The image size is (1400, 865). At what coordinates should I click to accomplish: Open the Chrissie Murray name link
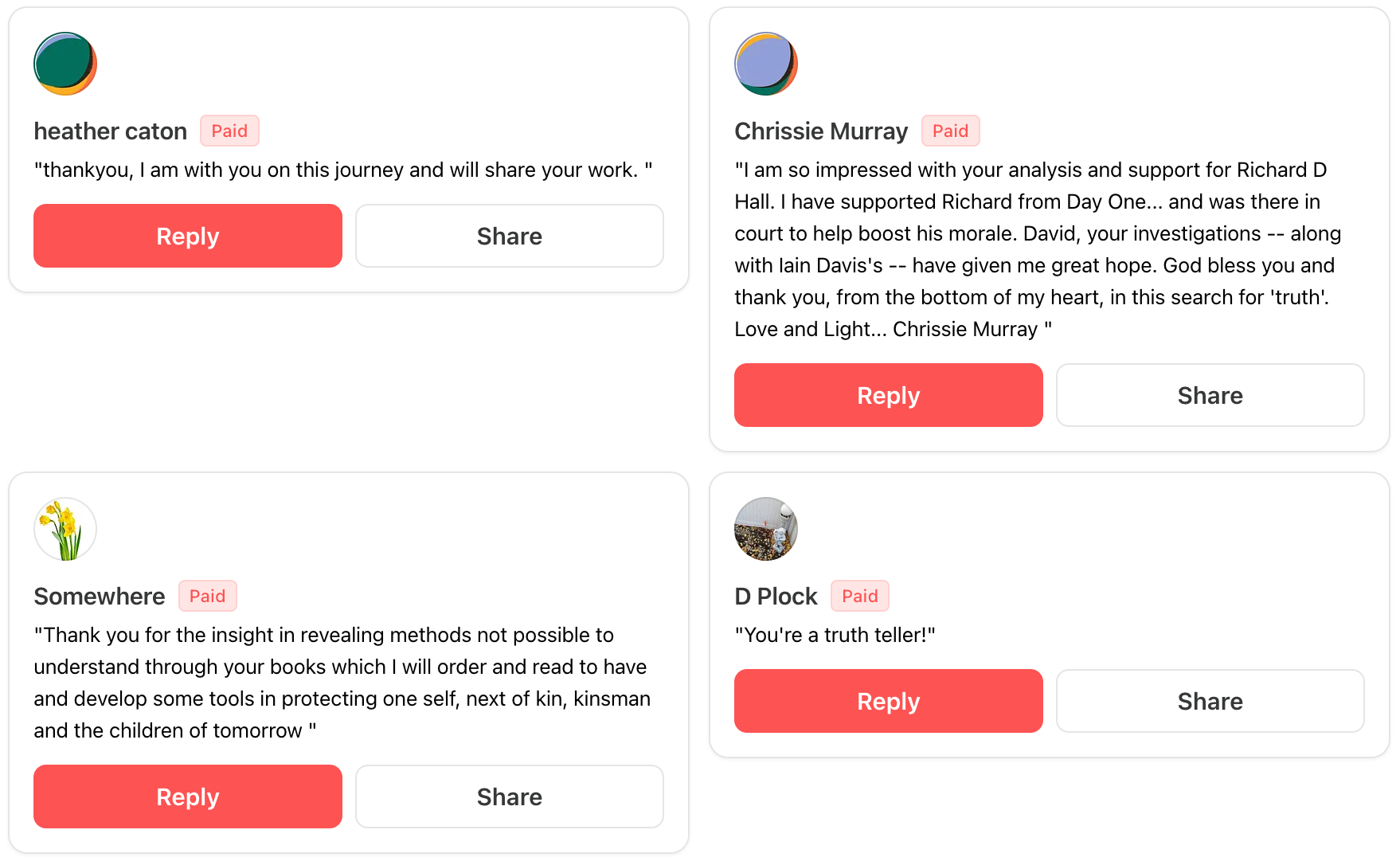pos(821,131)
